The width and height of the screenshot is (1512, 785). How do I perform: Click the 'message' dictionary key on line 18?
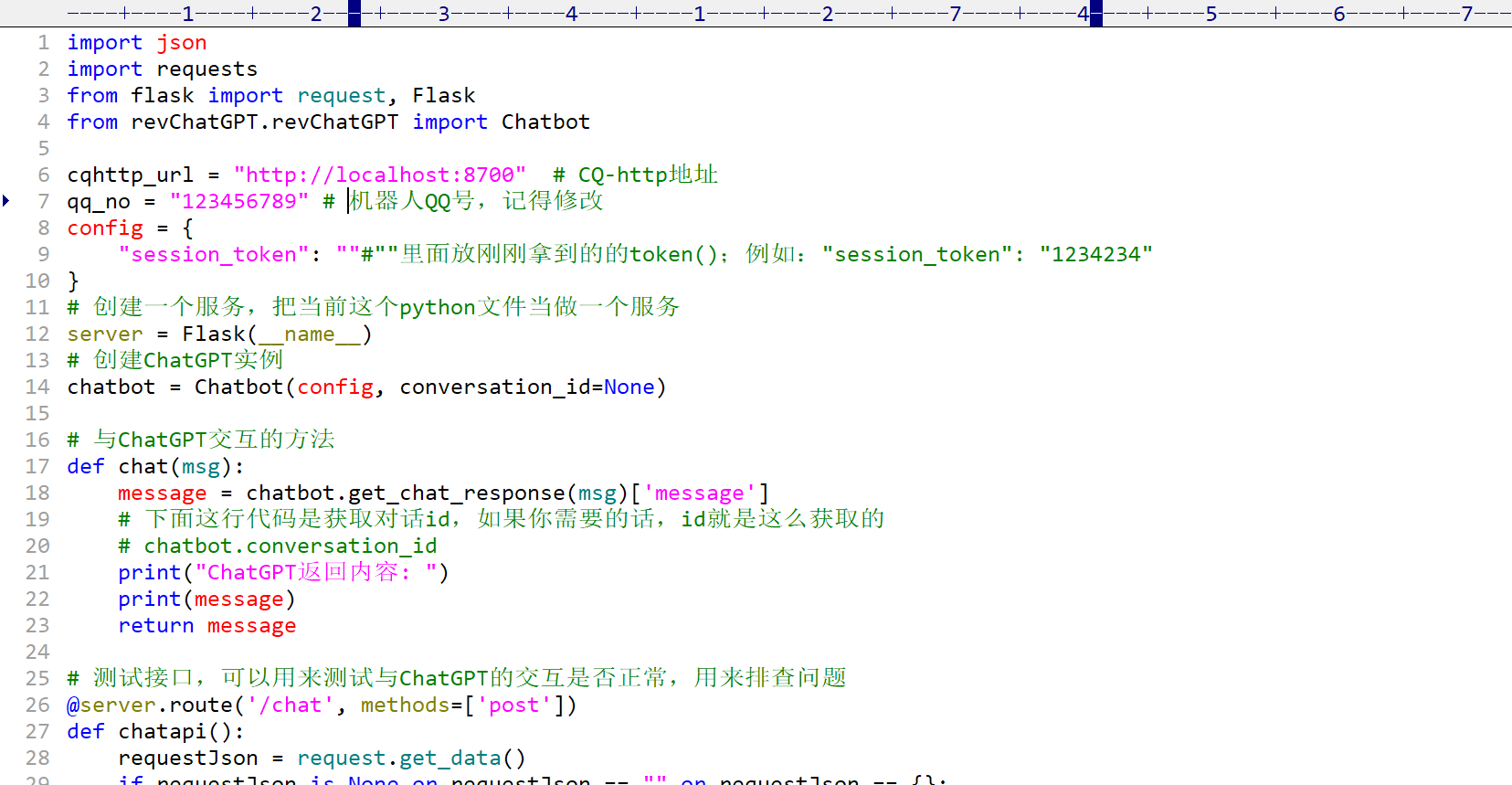coord(699,493)
